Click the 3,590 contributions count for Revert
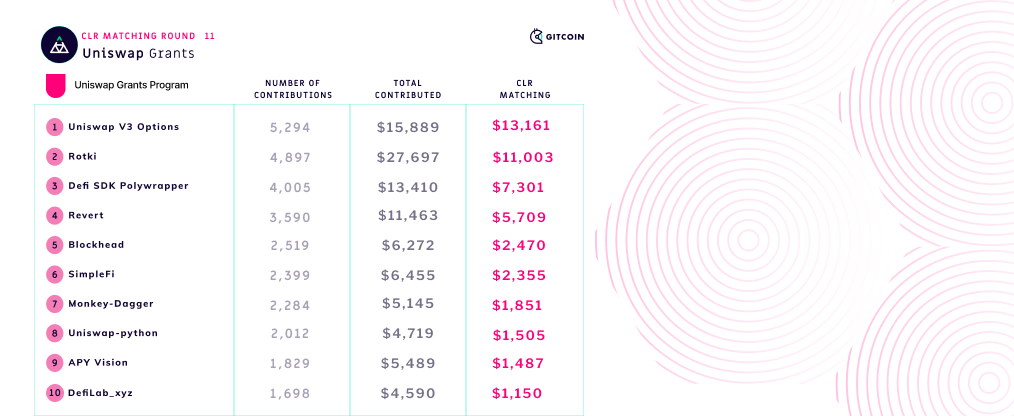The width and height of the screenshot is (1014, 416). [290, 216]
